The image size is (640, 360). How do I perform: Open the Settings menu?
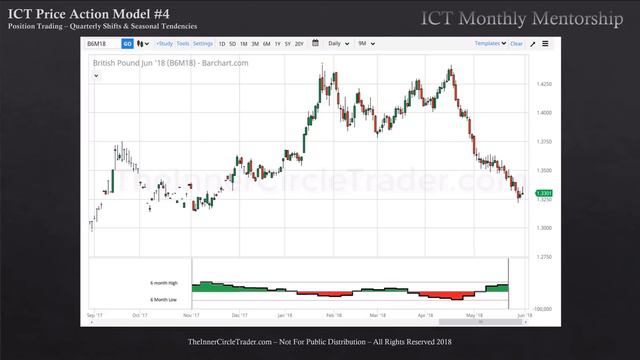203,43
